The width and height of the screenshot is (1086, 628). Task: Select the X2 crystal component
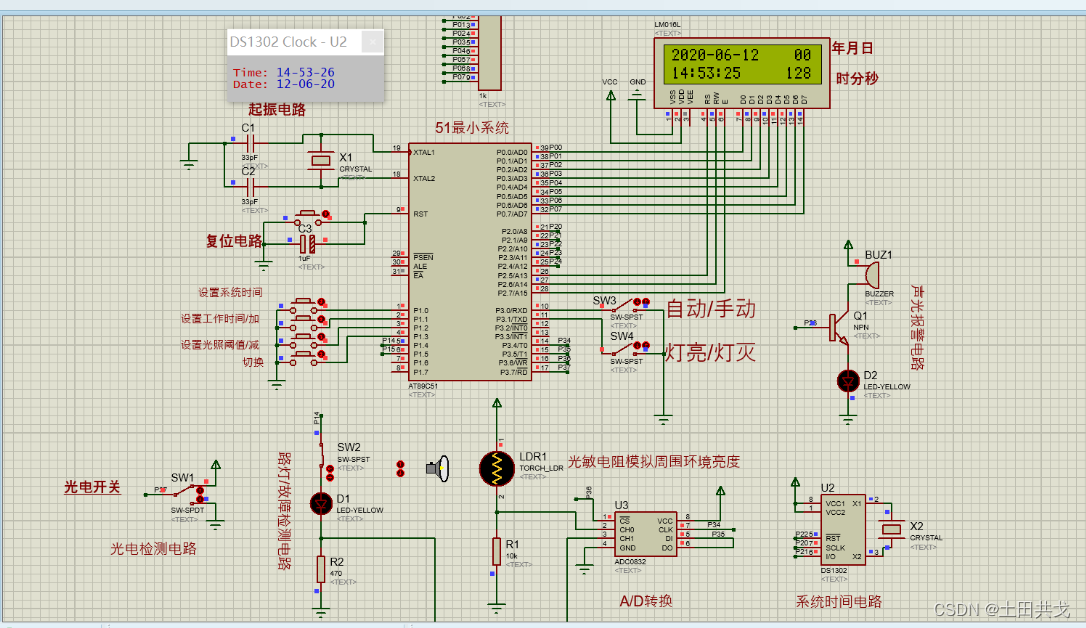coord(892,530)
